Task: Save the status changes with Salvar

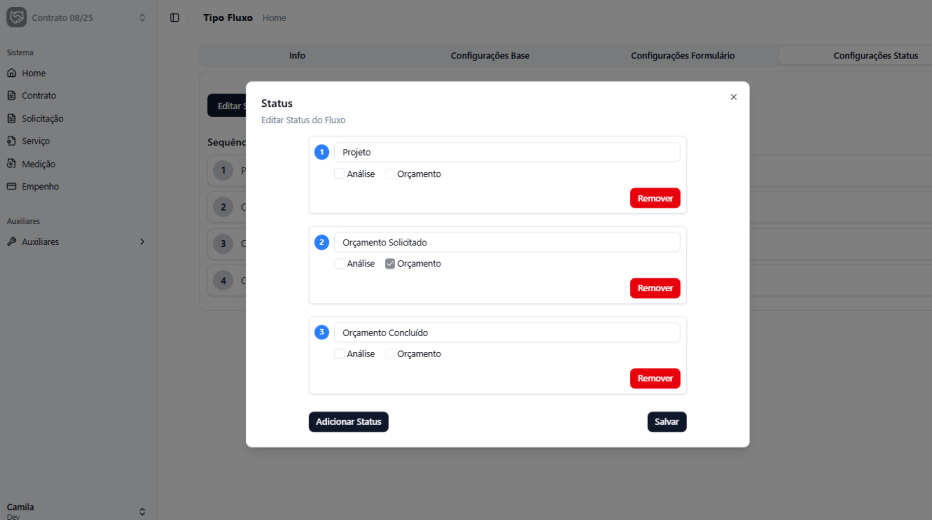Action: [667, 422]
